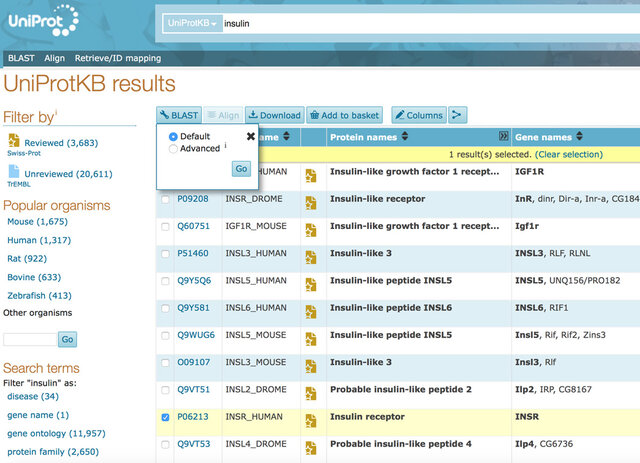Click reviewed icon in INSL6_HUMAN row
The height and width of the screenshot is (463, 640).
click(x=311, y=312)
